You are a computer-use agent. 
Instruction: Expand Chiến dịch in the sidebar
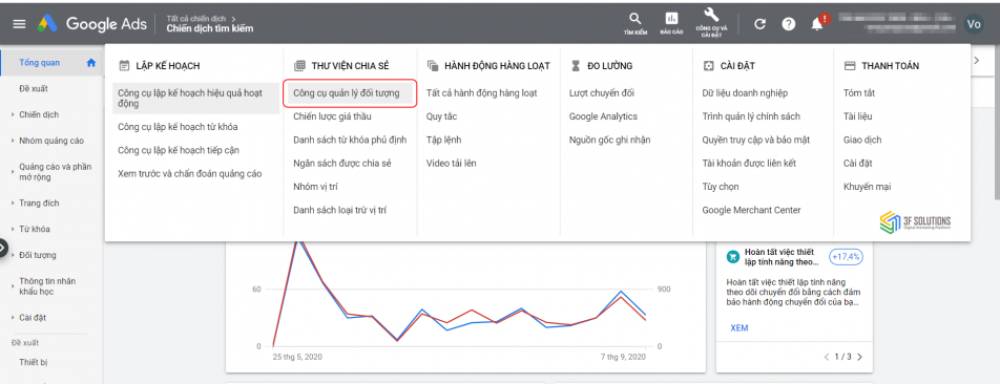39,115
